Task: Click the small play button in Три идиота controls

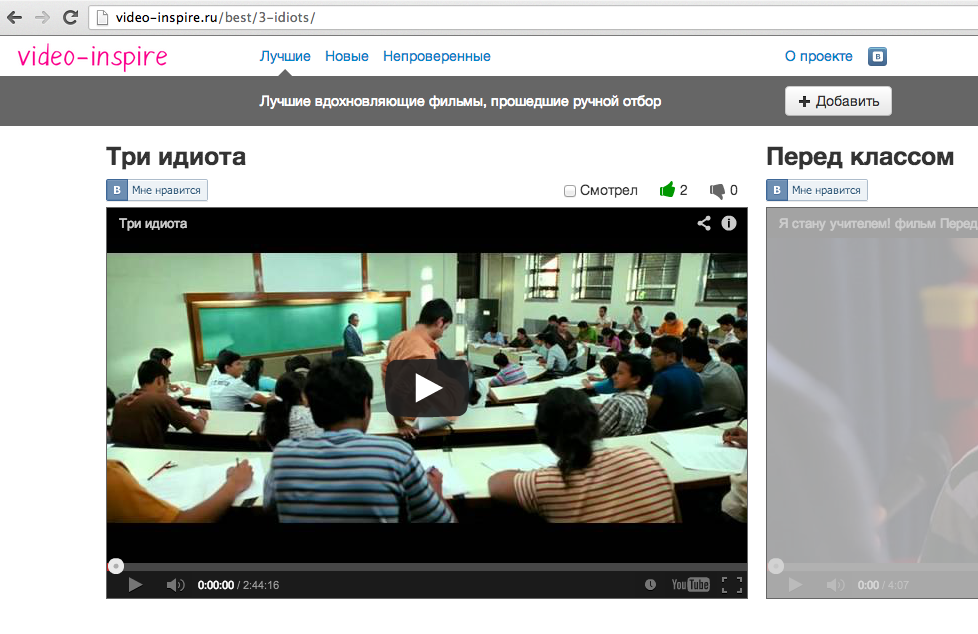Action: (135, 585)
